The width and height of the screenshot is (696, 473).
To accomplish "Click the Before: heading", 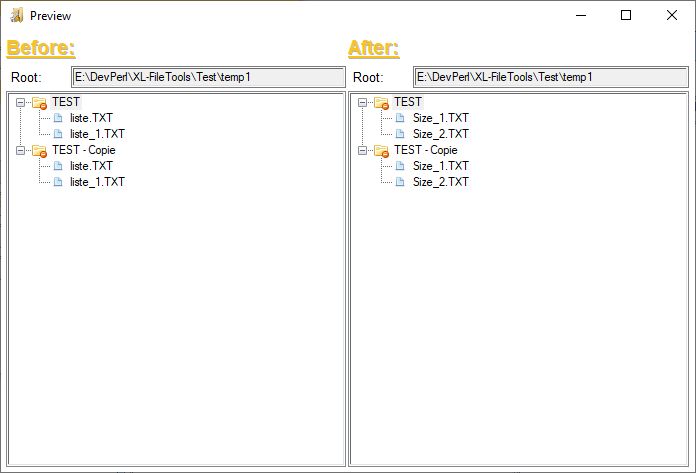I will click(41, 48).
